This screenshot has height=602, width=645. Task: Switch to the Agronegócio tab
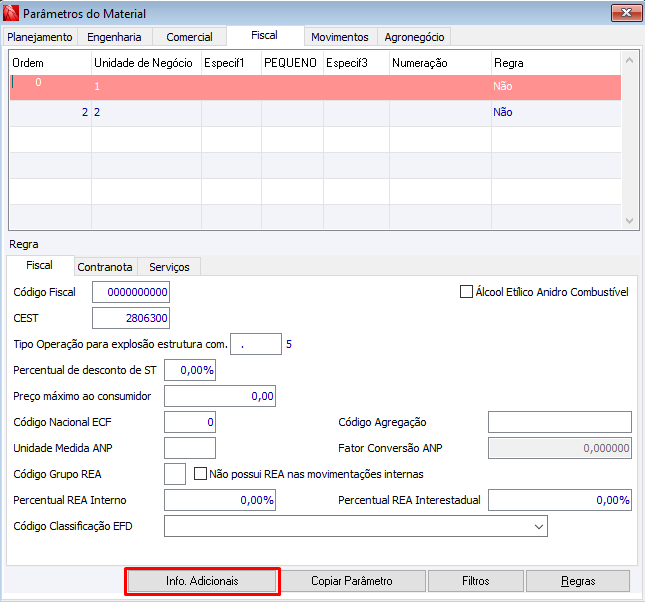414,37
